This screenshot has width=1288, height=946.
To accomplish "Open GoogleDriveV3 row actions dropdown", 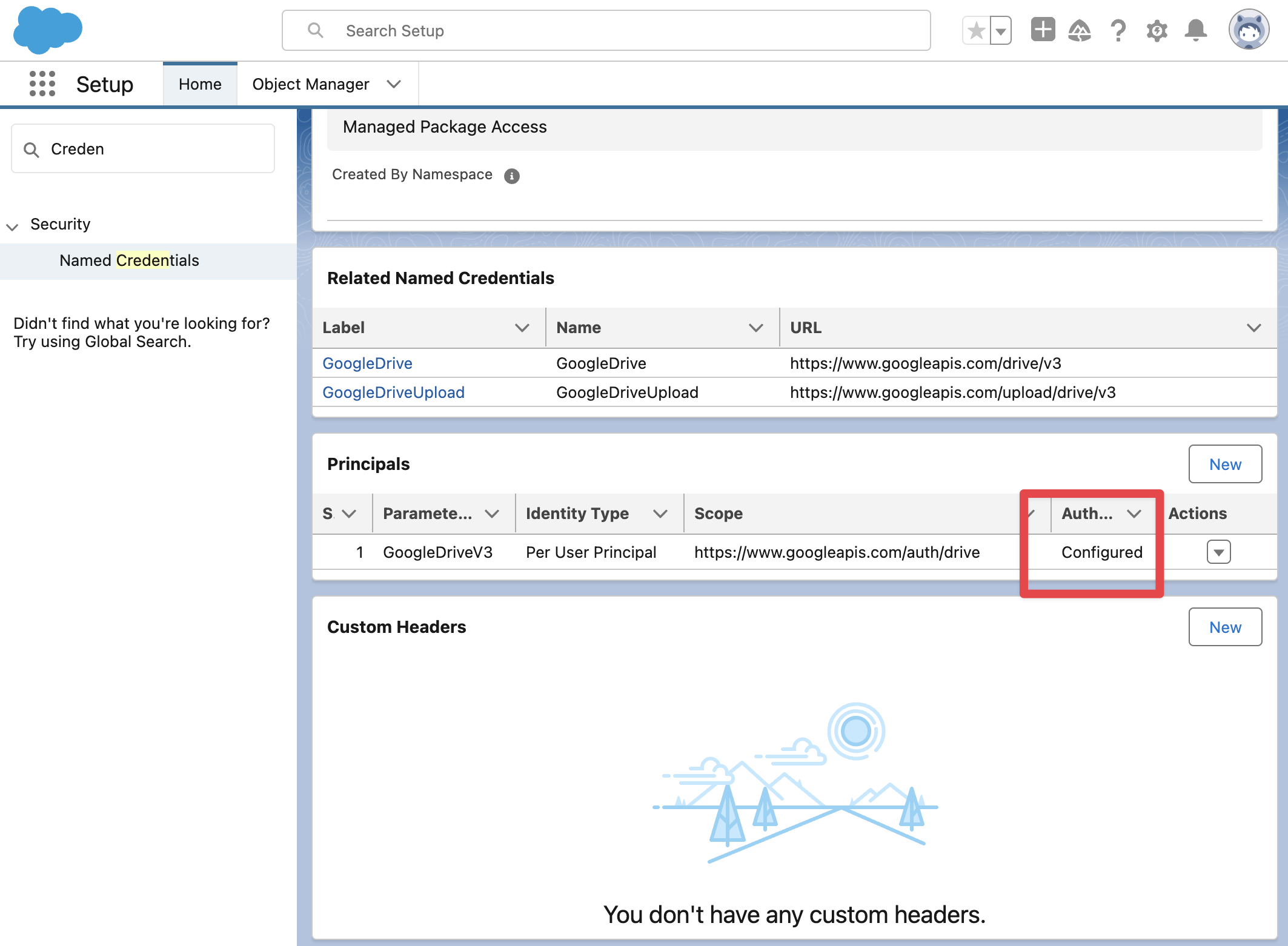I will [1218, 552].
